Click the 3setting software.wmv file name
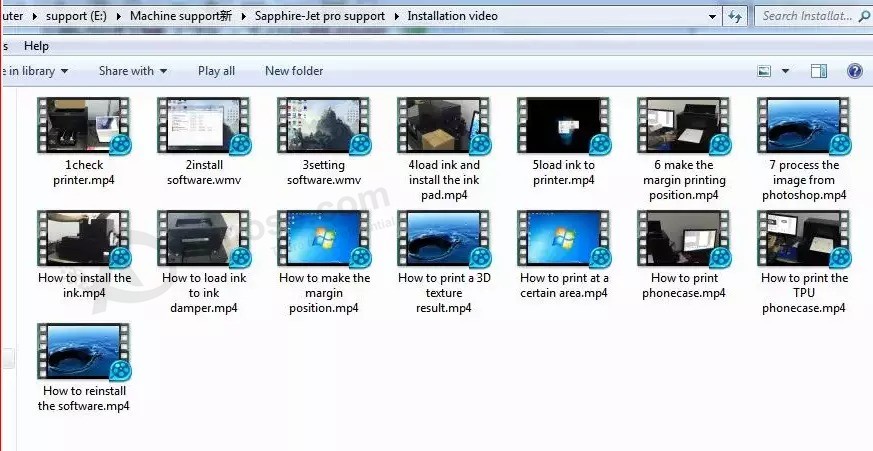The image size is (873, 451). 324,173
